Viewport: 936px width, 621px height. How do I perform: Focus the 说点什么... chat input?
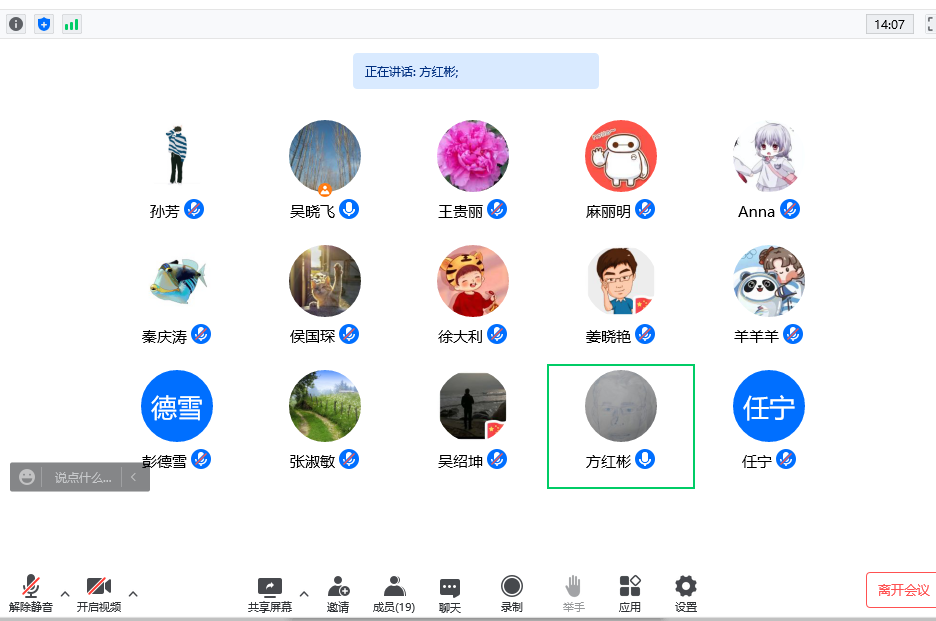tap(82, 477)
